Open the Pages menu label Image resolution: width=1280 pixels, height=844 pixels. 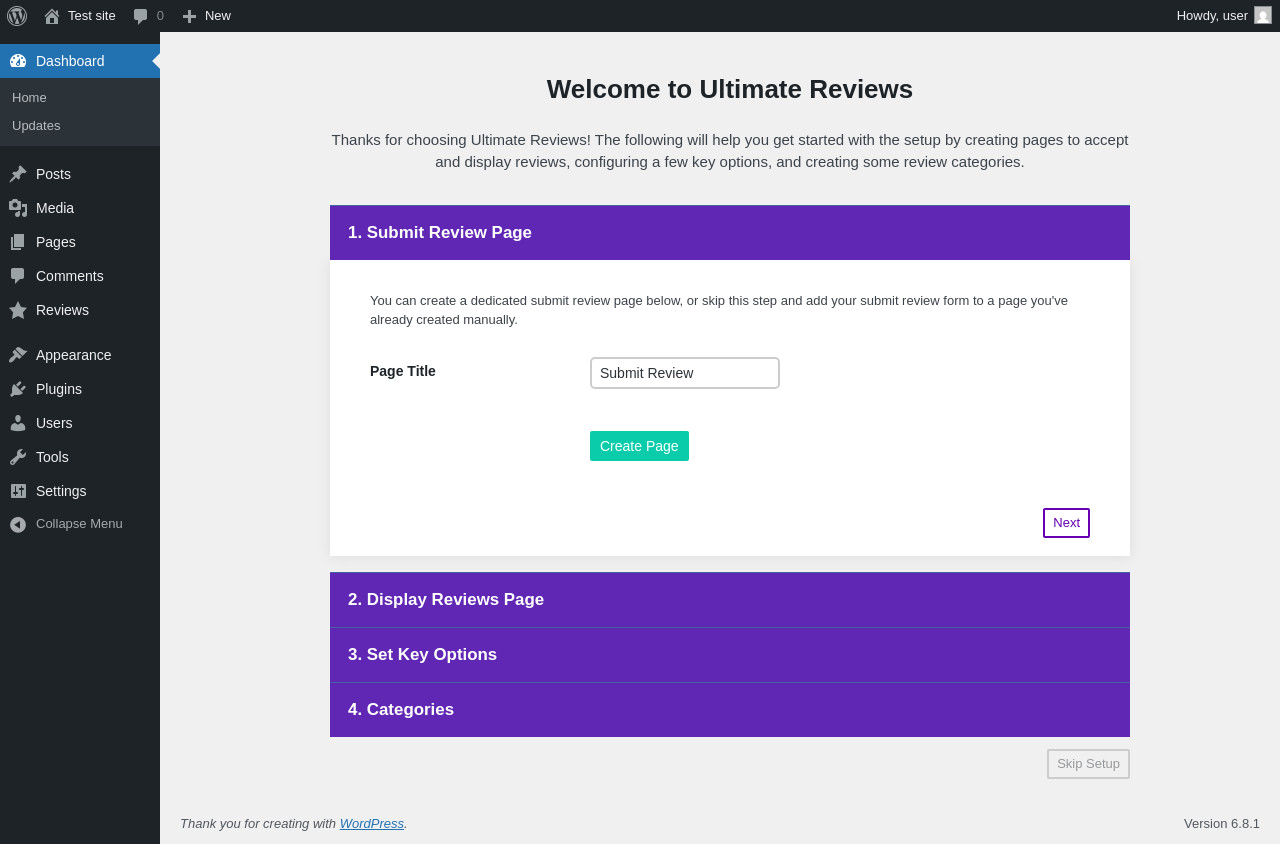click(x=56, y=242)
